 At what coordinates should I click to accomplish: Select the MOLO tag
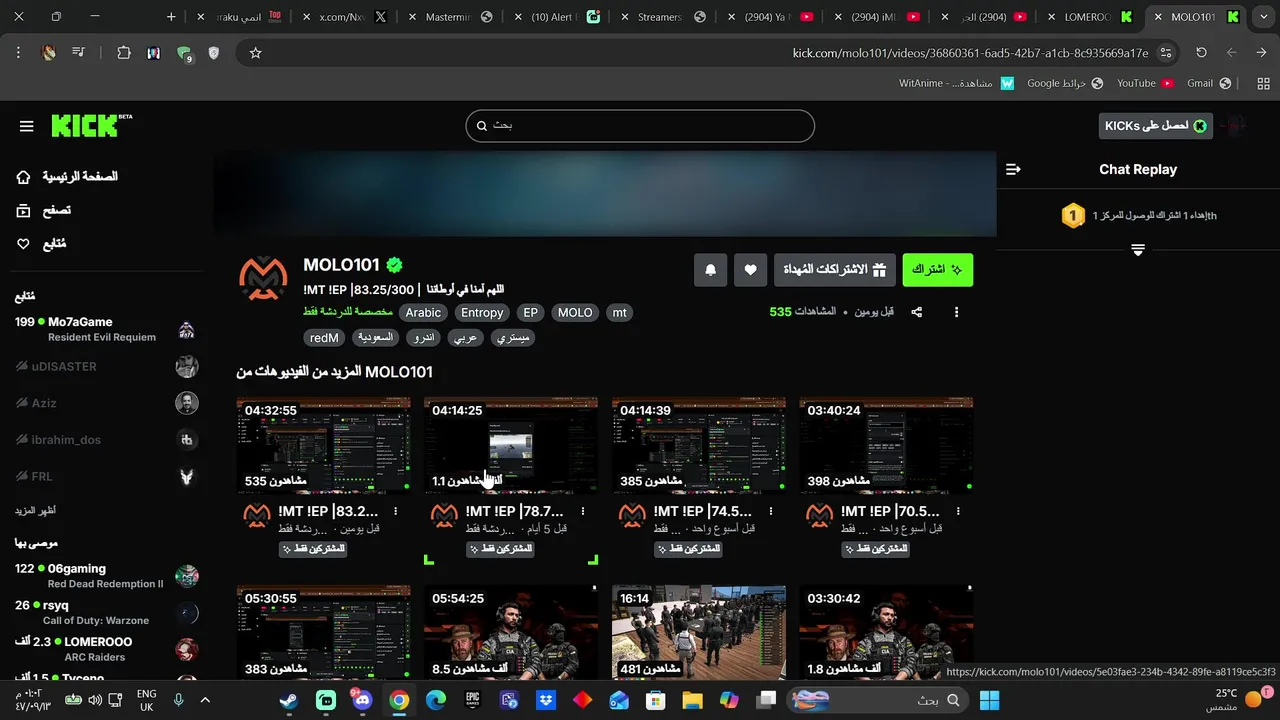575,313
